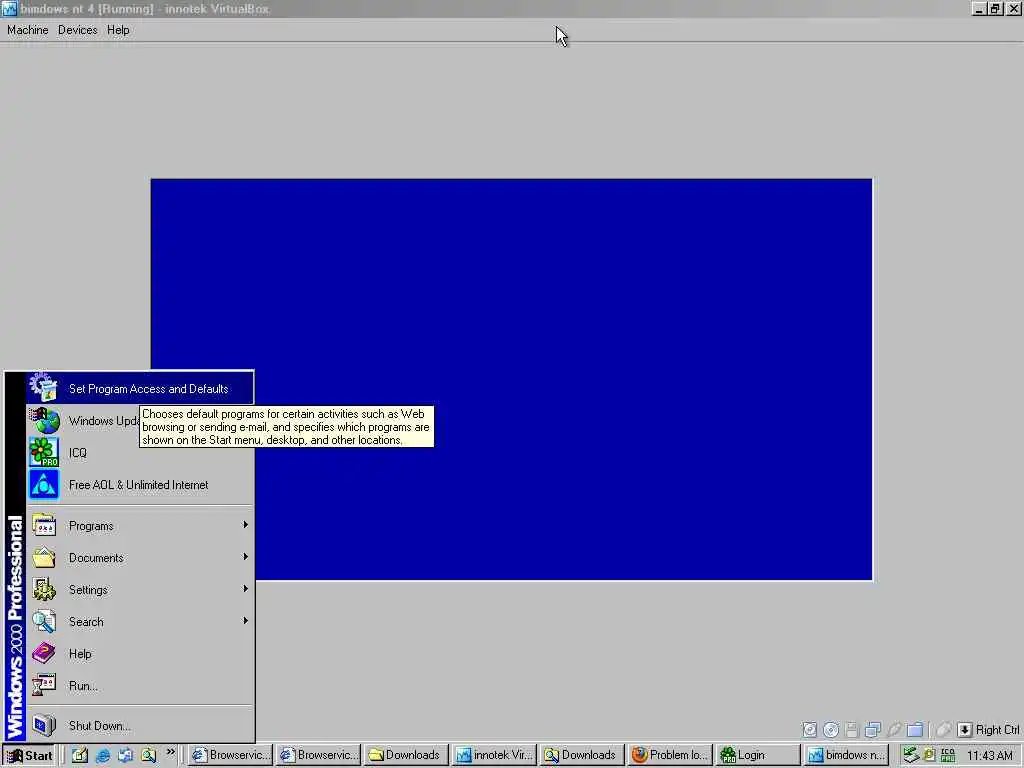Click VirtualBox mouse capture status icon

tap(943, 729)
